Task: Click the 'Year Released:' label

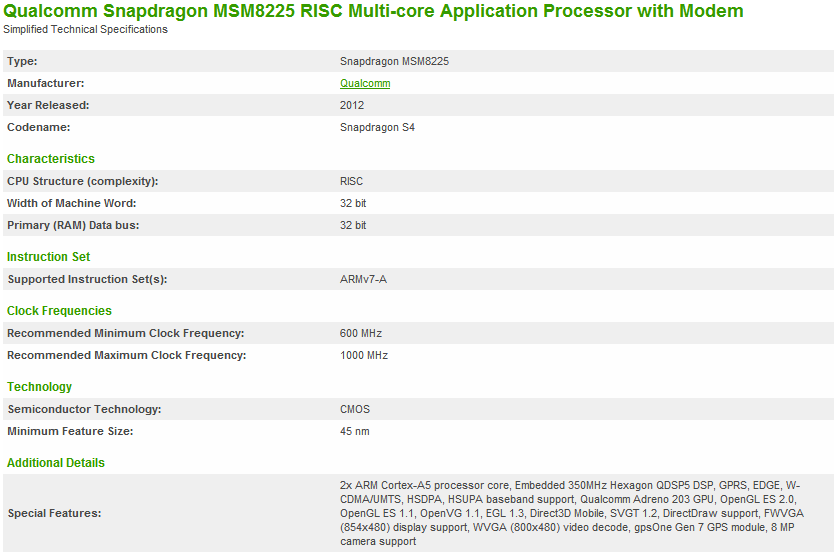Action: point(48,105)
